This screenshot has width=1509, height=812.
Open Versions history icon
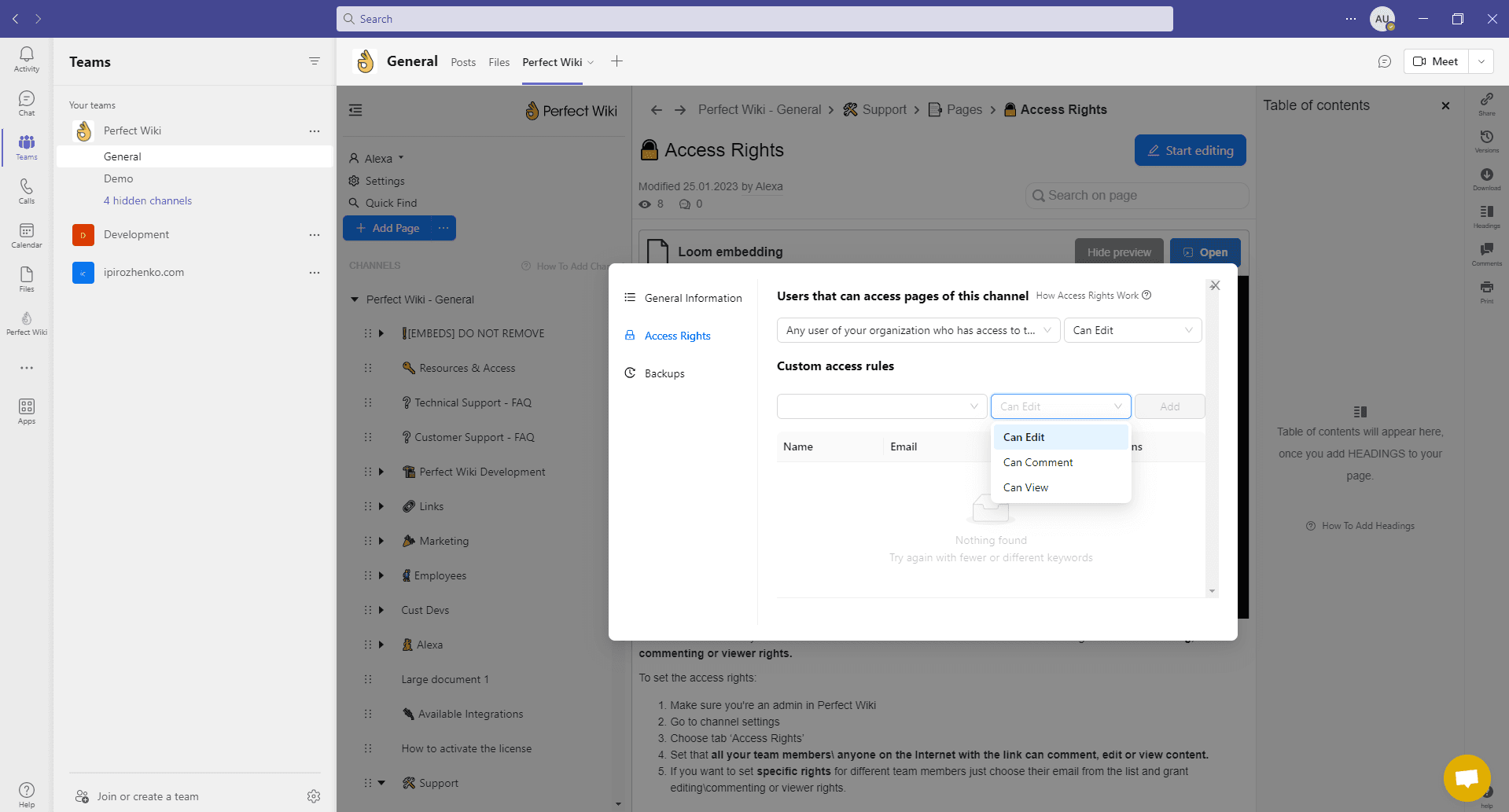click(x=1487, y=141)
